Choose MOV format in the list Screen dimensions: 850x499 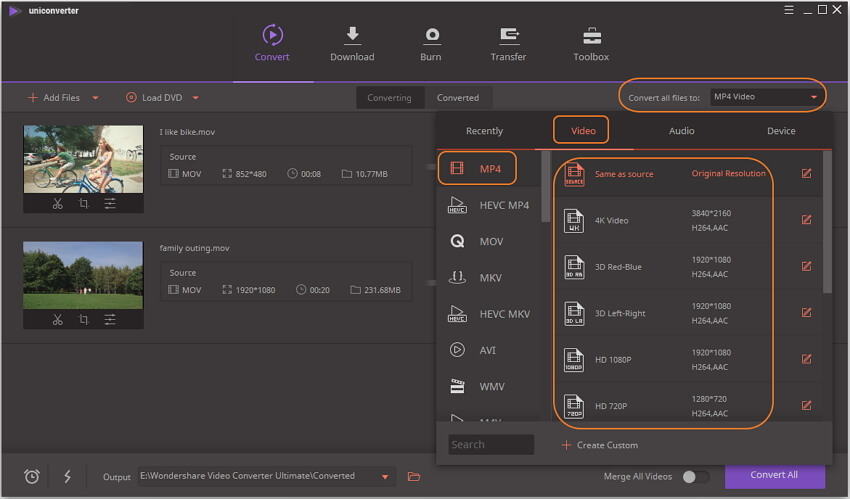488,242
